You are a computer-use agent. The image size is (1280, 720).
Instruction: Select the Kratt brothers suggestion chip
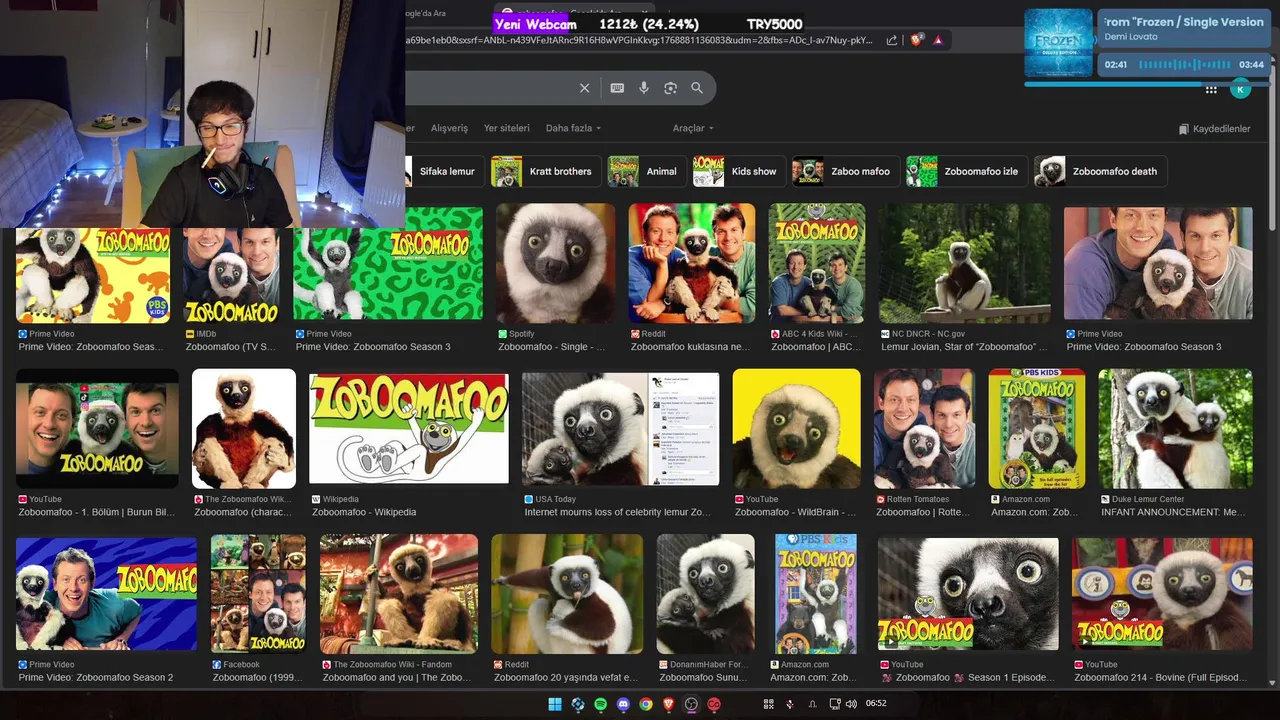(546, 171)
